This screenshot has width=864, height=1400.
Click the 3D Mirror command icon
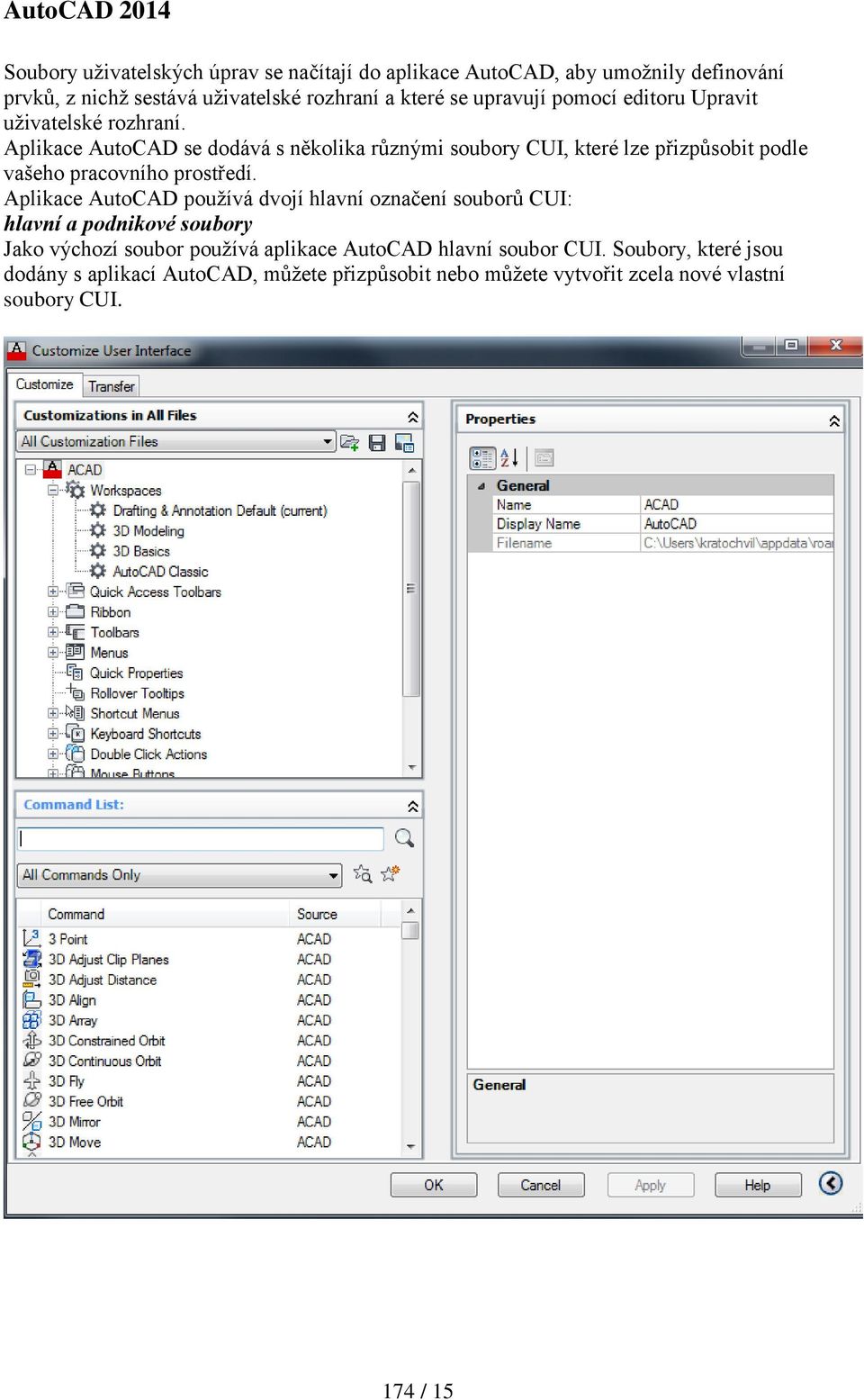tap(31, 1122)
